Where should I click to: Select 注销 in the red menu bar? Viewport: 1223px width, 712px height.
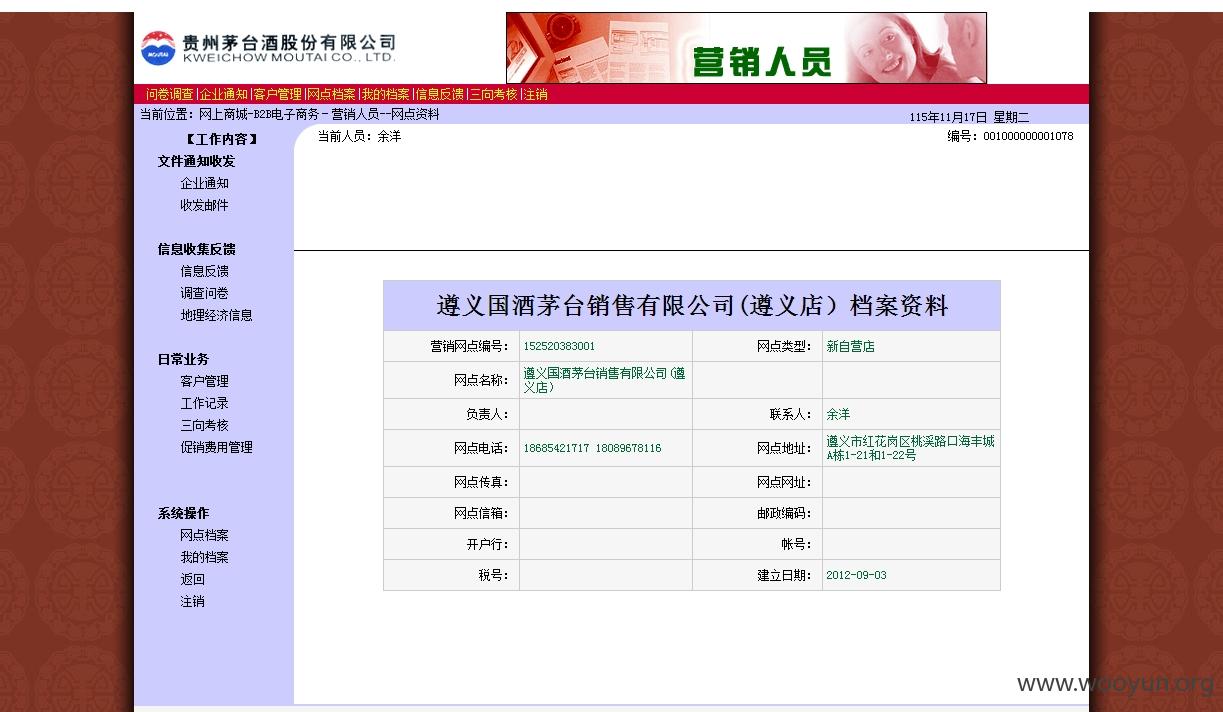536,94
